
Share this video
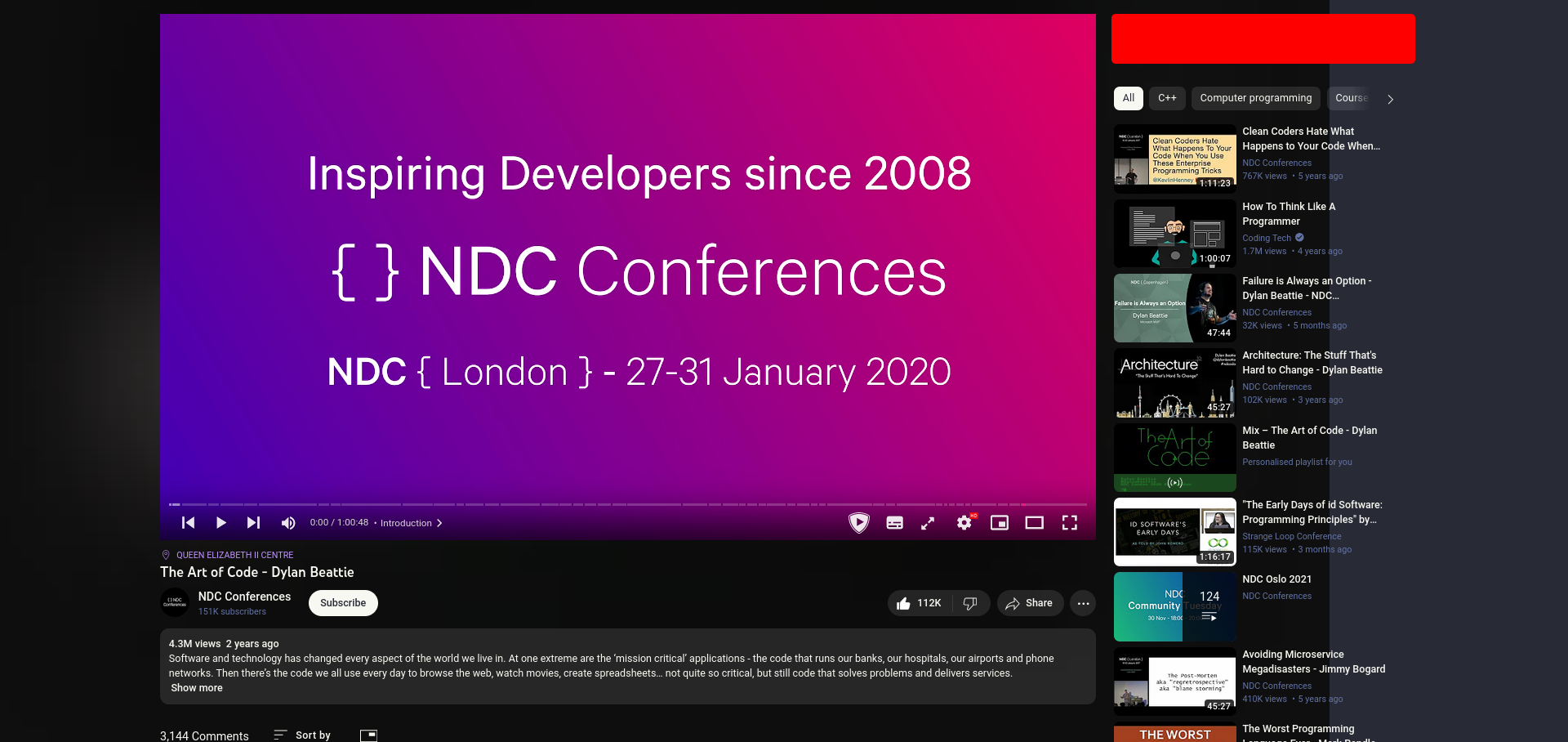point(1030,603)
